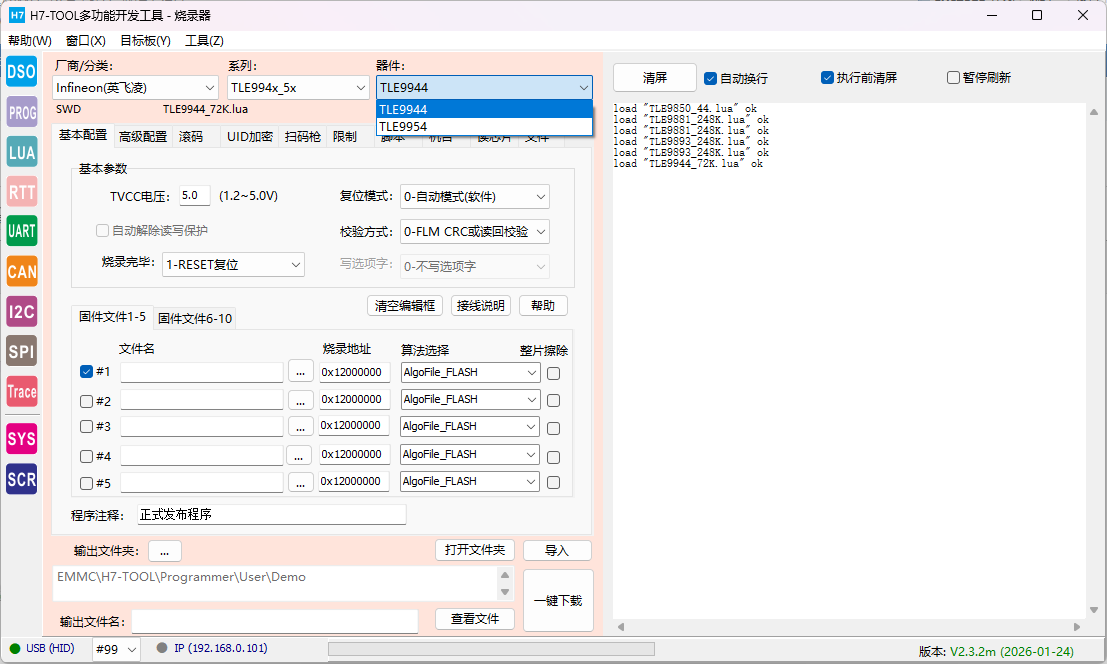This screenshot has width=1107, height=664.
Task: Open the 烧录完毕 RESET dropdown
Action: point(233,265)
